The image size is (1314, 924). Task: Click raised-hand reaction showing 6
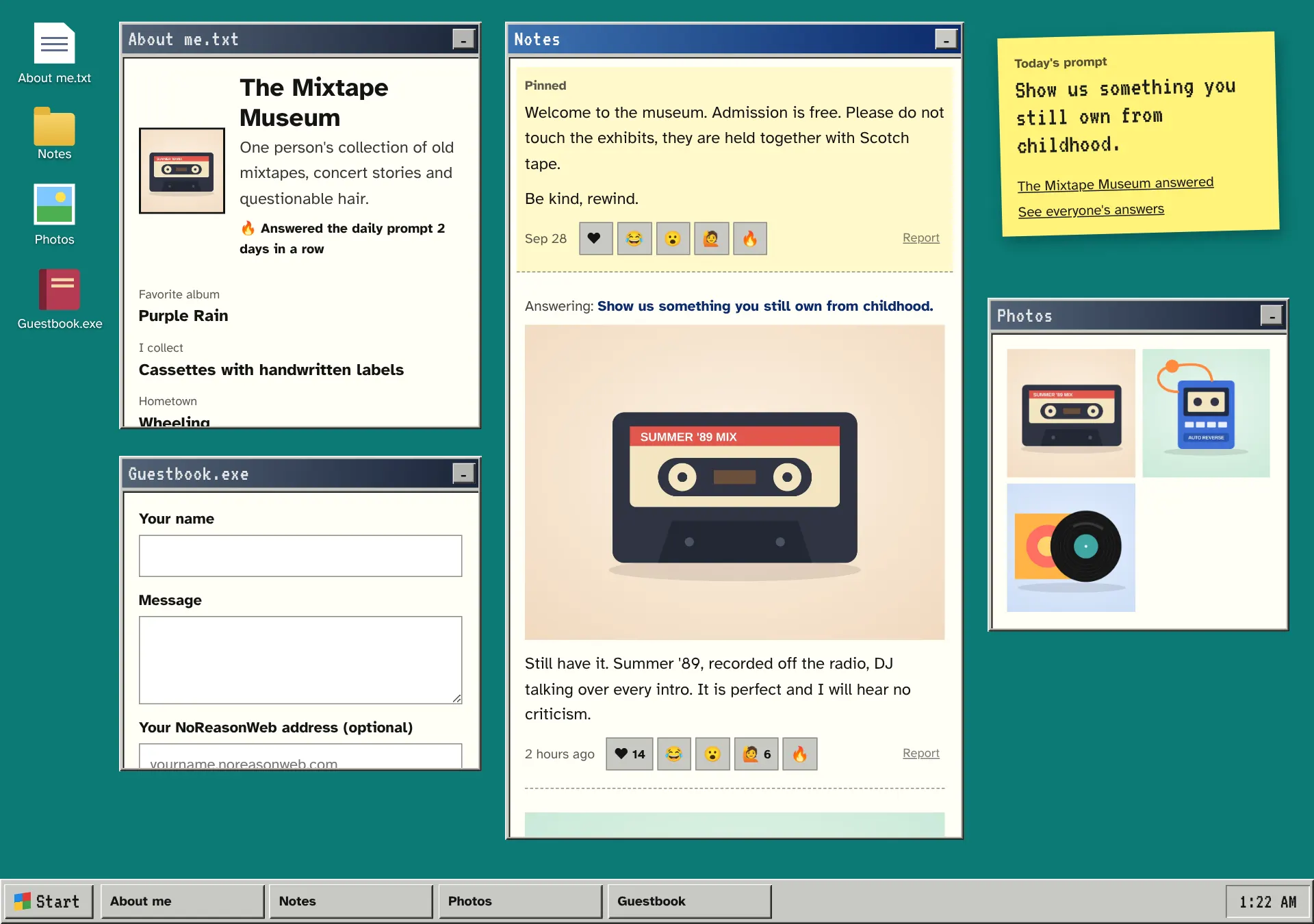756,754
